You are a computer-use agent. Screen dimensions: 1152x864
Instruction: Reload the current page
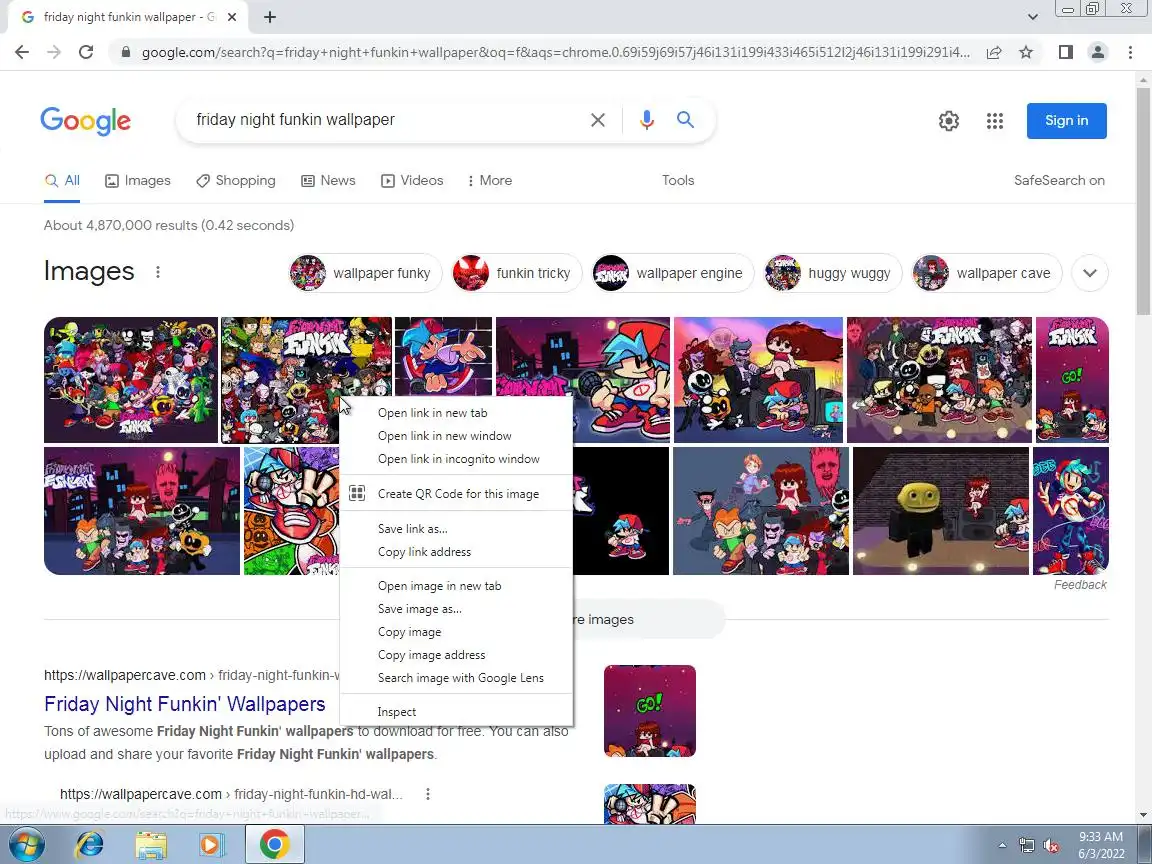86,52
